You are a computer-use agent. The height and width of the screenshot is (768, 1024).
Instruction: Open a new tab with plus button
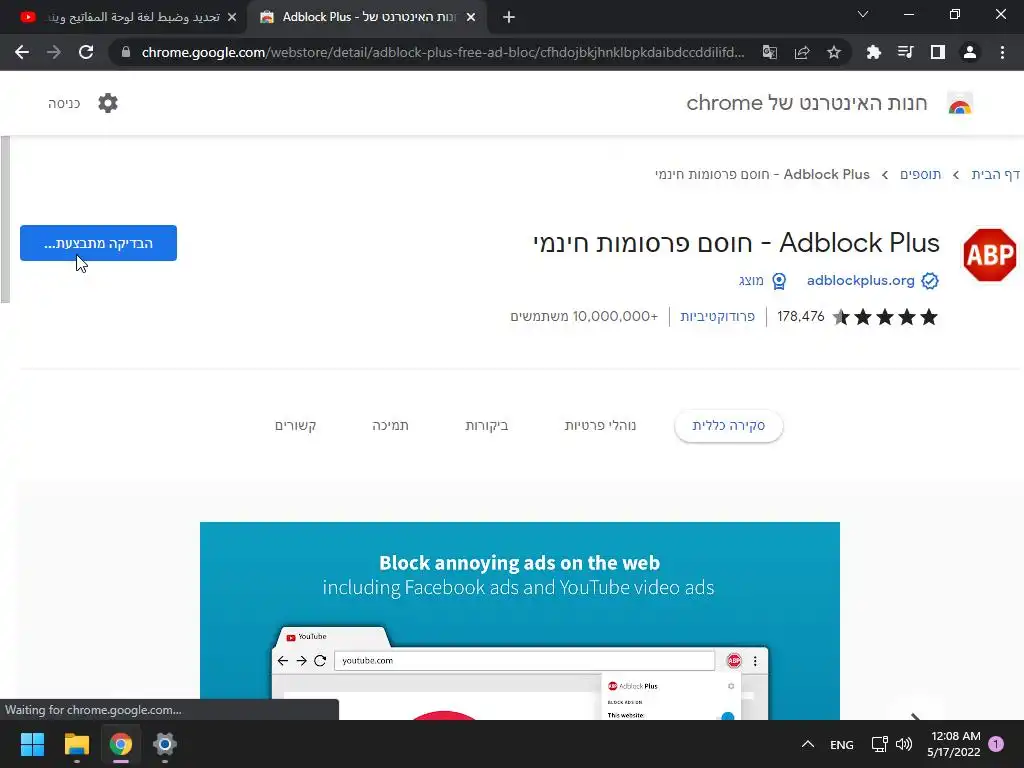coord(509,17)
